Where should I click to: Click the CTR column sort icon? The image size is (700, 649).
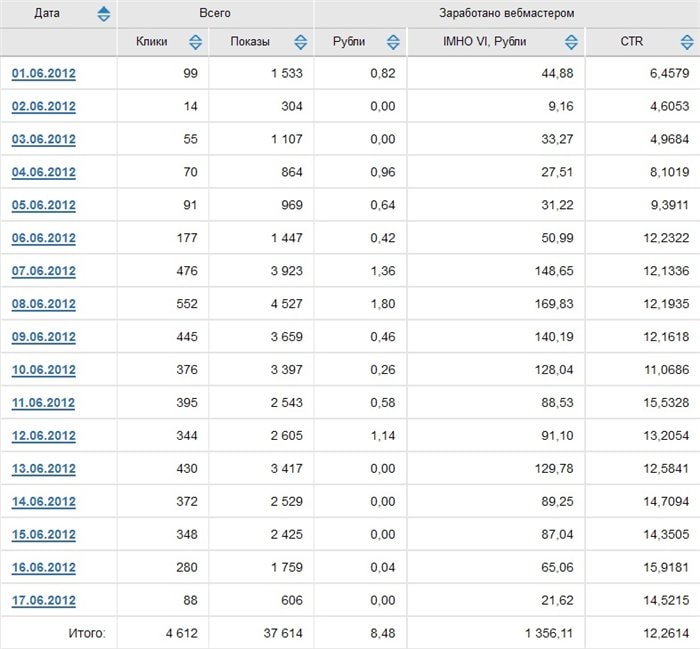pos(686,42)
